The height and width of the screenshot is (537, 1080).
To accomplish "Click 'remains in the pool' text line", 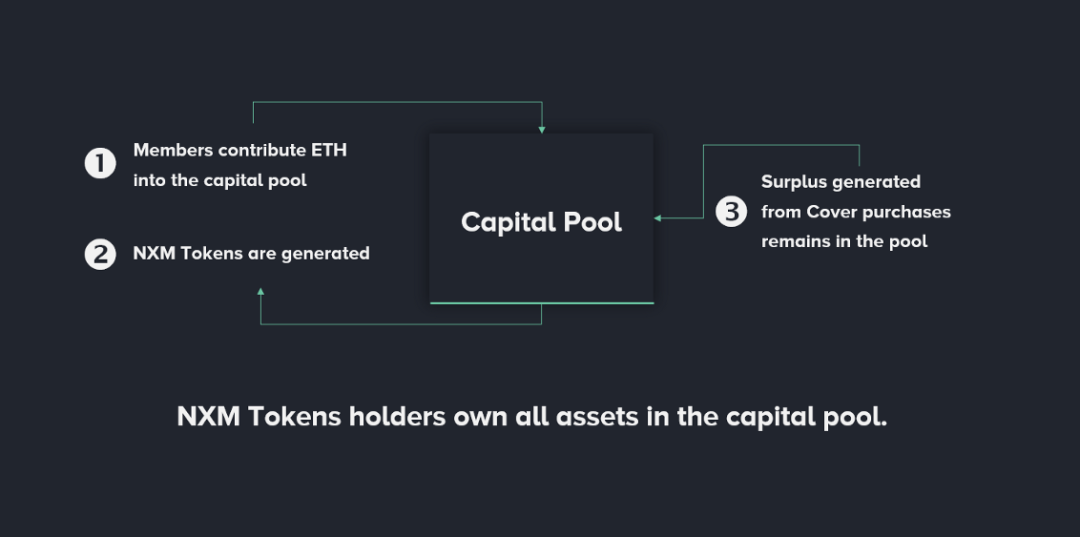I will 844,241.
